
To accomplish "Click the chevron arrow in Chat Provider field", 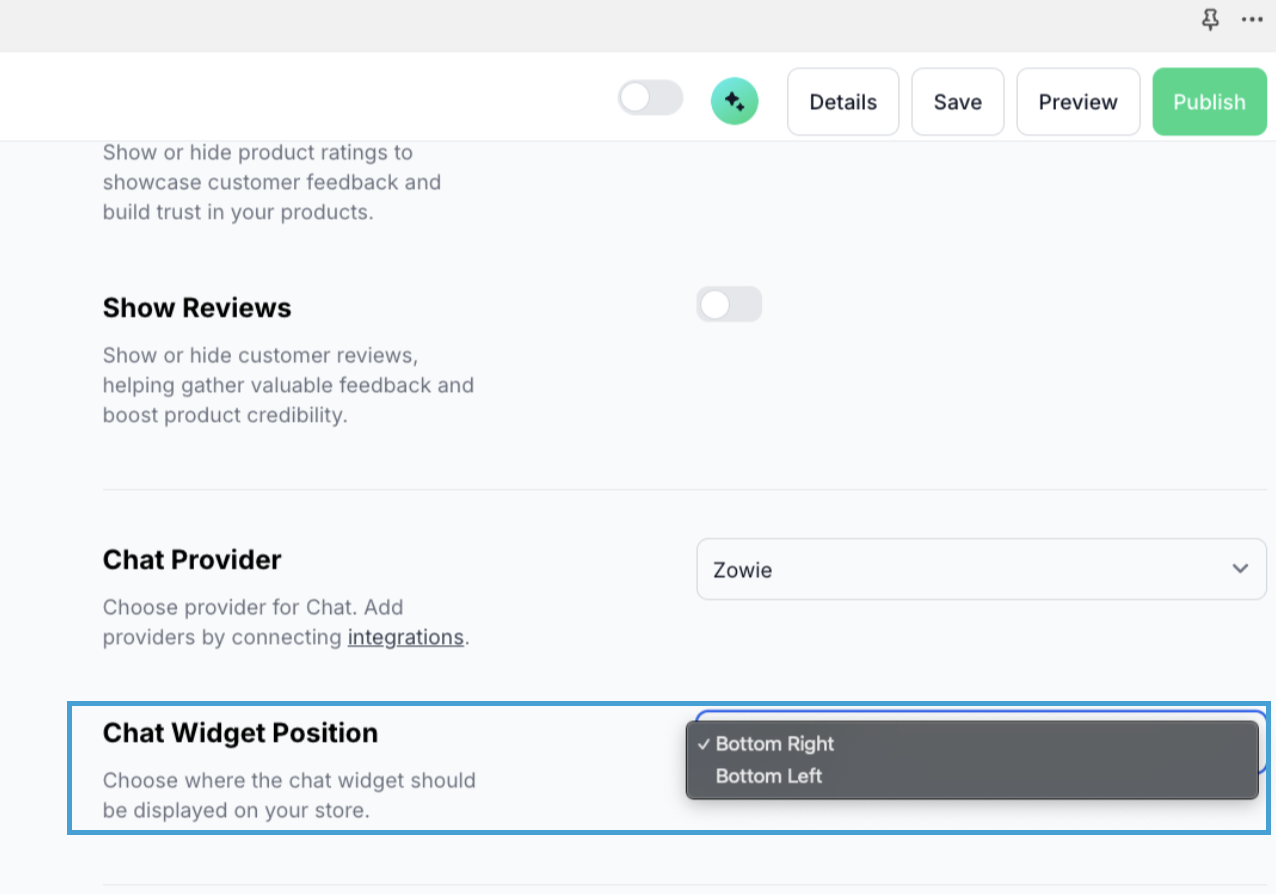I will [x=1240, y=569].
